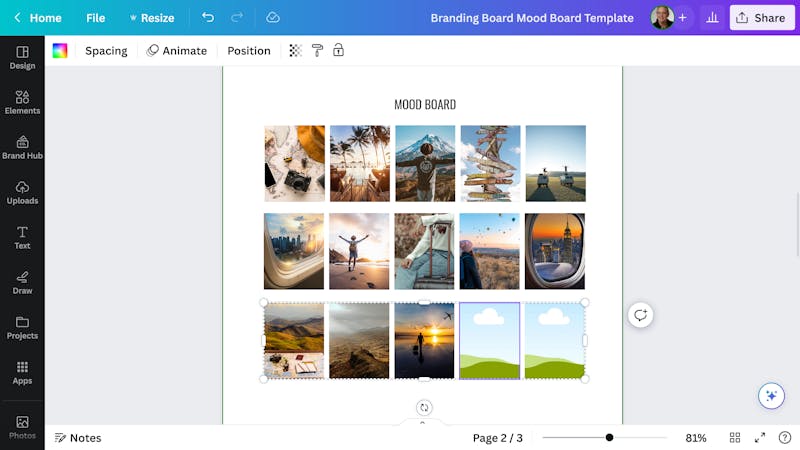
Task: Select the camper vans field photo
Action: 556,163
